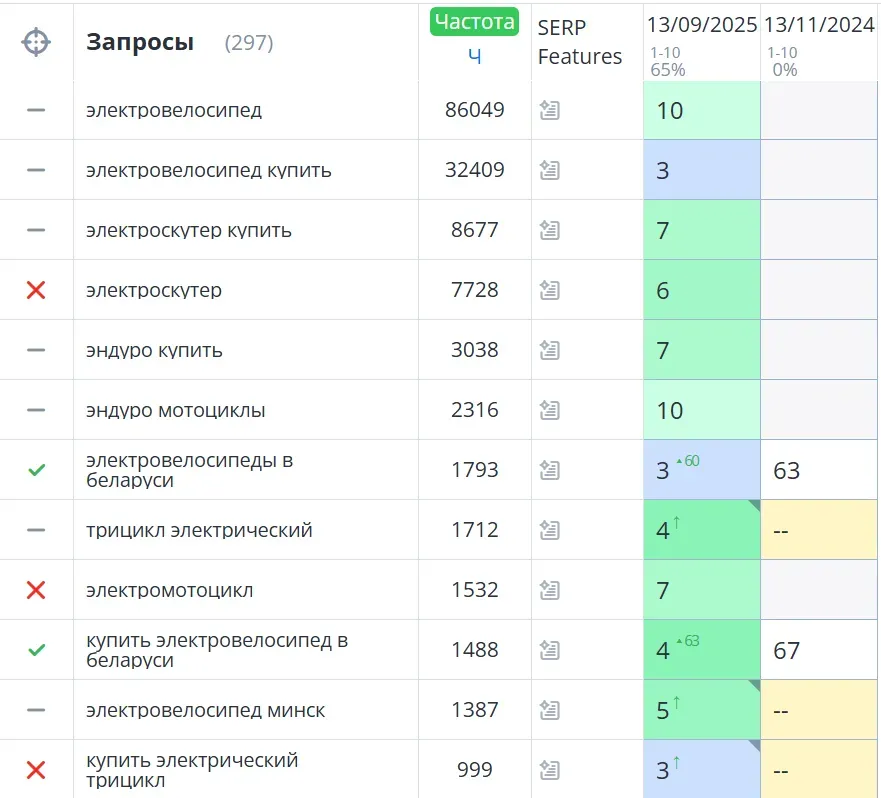The height and width of the screenshot is (798, 881).
Task: Click query text трицикл электрический
Action: tap(199, 531)
